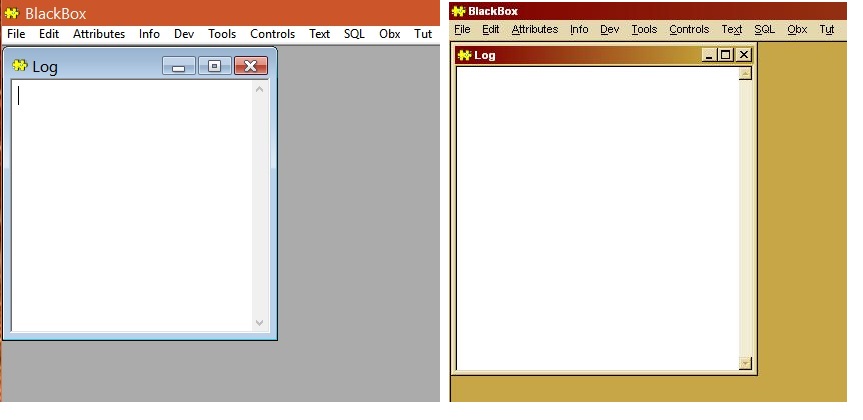Screen dimensions: 863x420
Task: Open File menu in the Aero-themed BlackBox
Action: 16,34
